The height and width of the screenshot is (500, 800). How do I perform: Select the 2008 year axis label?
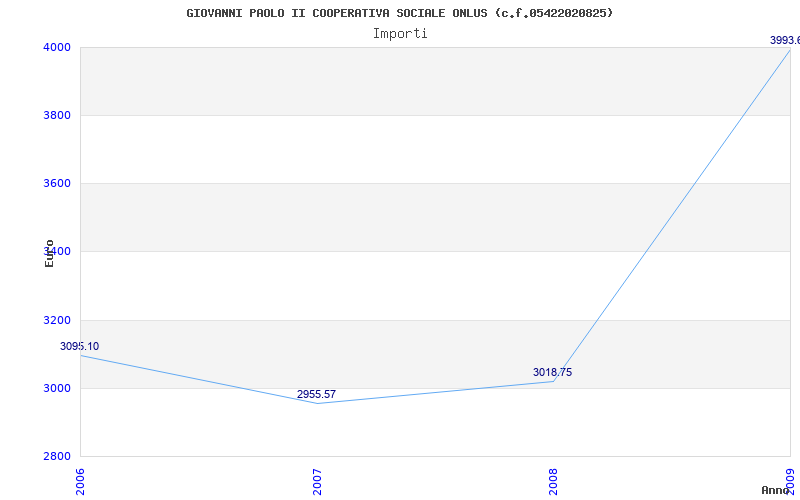(x=554, y=481)
